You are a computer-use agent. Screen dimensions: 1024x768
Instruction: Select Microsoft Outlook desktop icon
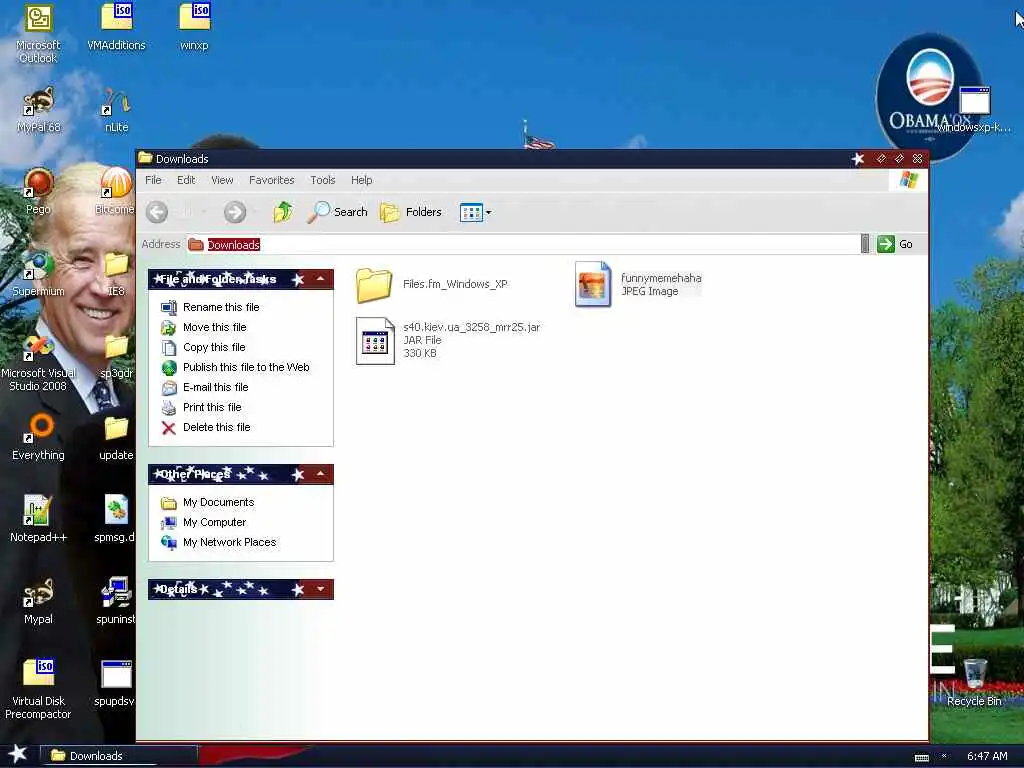pos(38,34)
